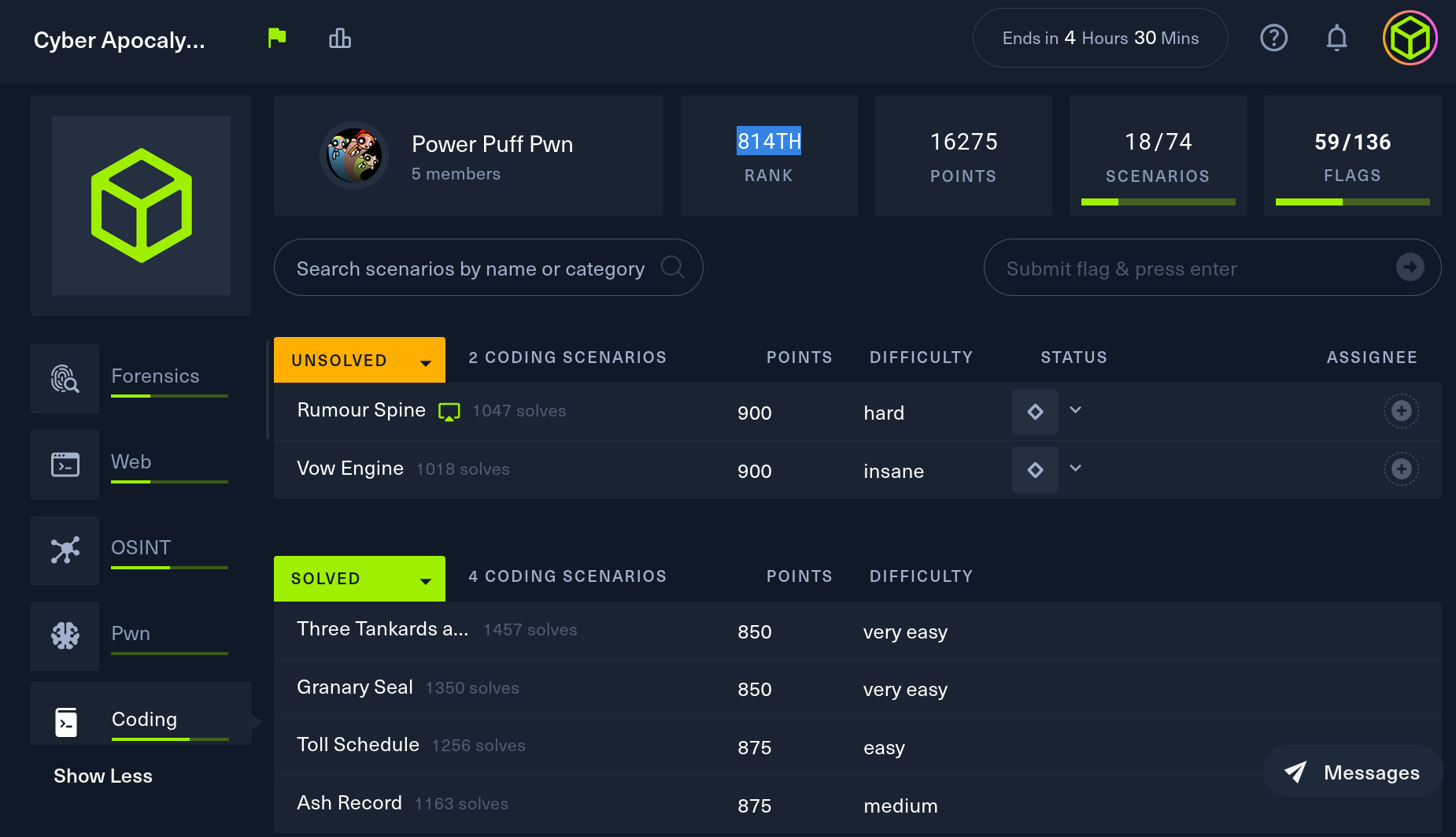Click the search magnifier icon
Screen dimensions: 1456x837
(x=672, y=267)
